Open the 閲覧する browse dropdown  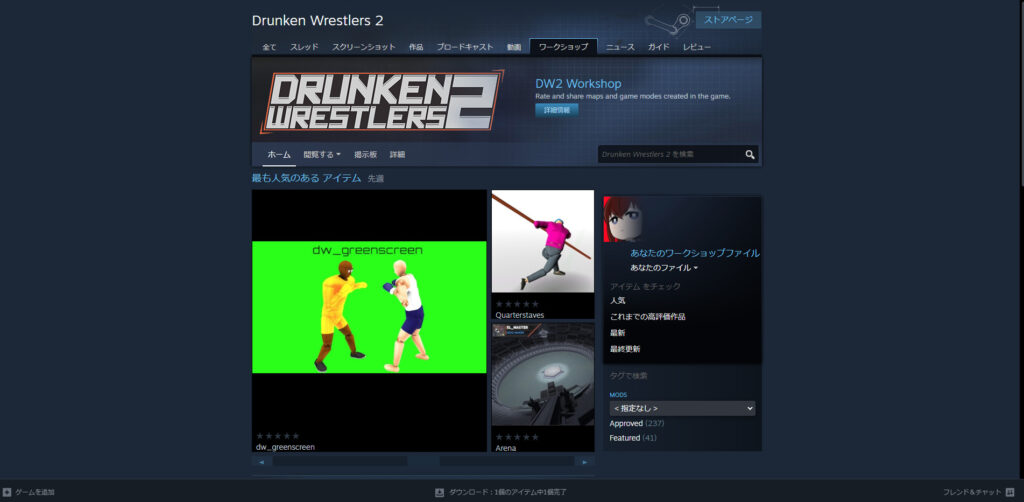click(x=322, y=155)
